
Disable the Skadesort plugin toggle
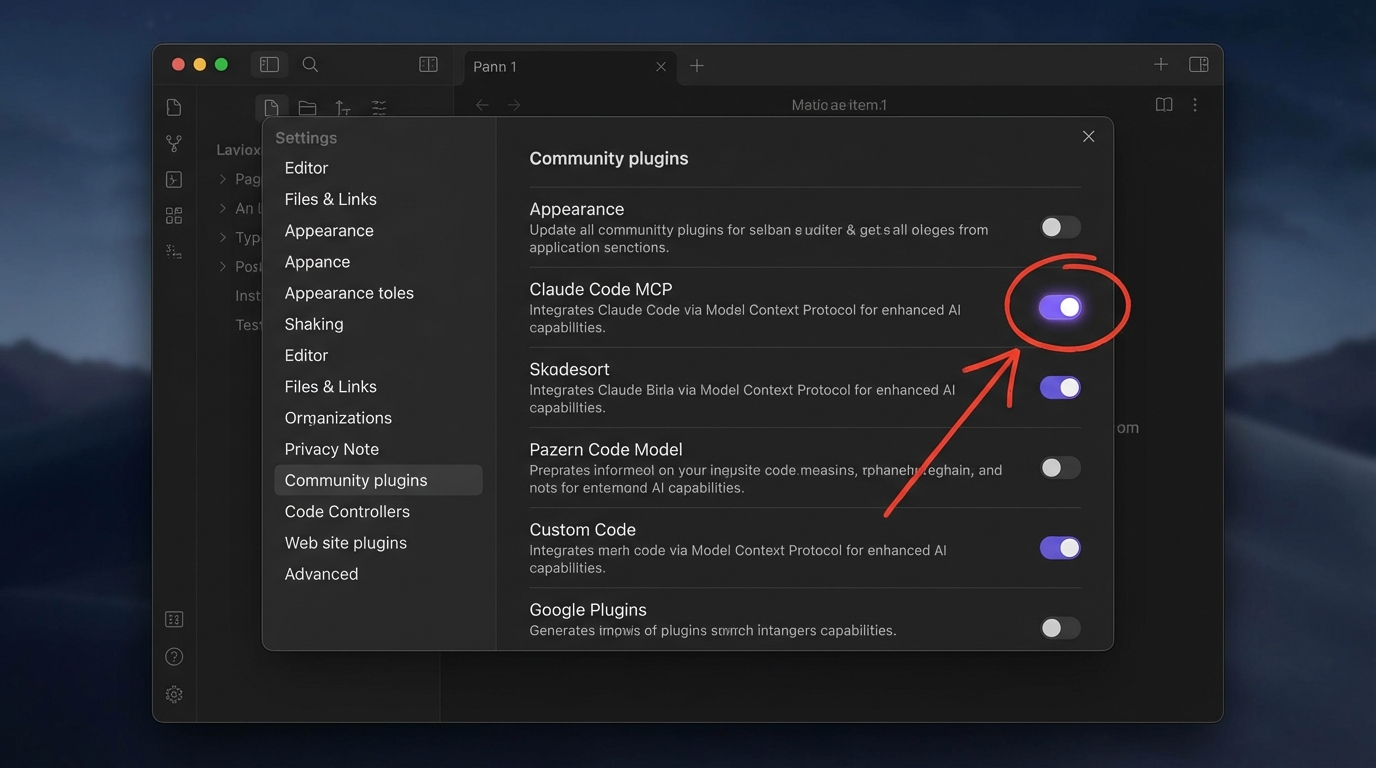pos(1060,387)
